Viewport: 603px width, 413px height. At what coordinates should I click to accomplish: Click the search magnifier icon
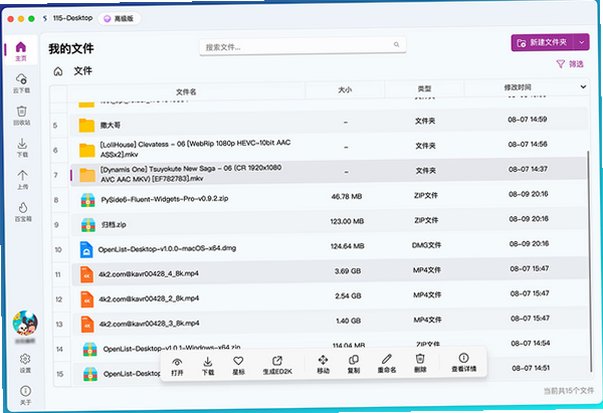[396, 45]
